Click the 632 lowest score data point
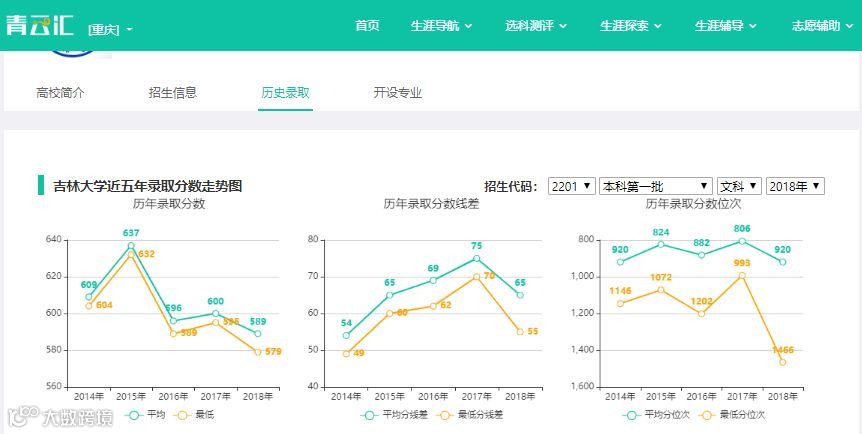Screen dimensions: 862x434 [131, 255]
